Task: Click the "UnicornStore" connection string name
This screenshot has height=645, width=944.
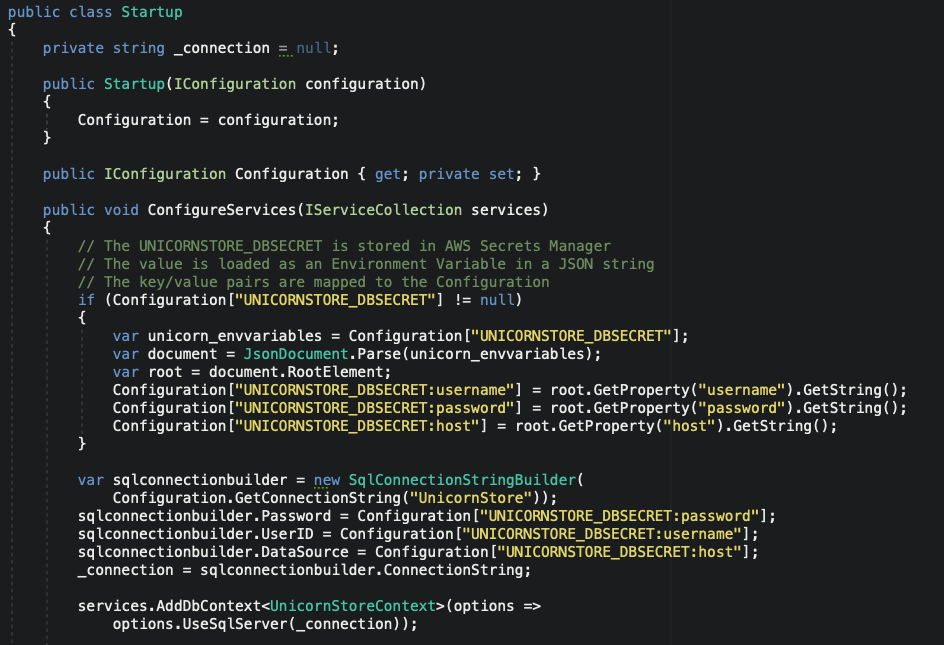Action: tap(471, 498)
